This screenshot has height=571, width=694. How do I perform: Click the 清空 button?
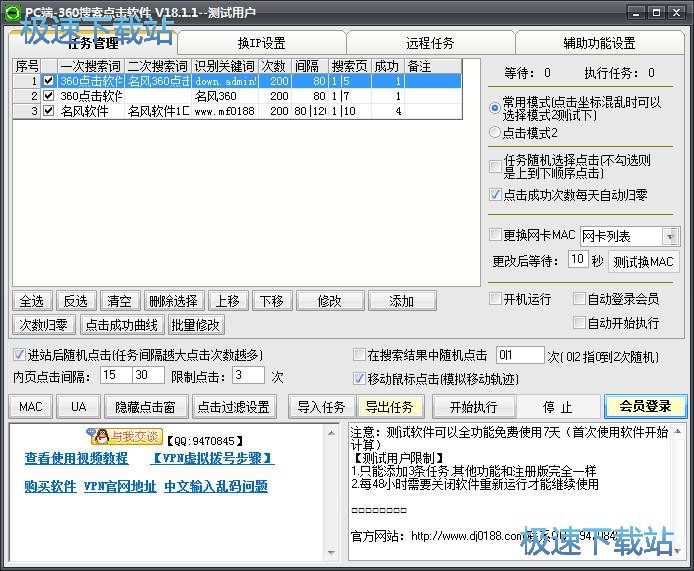pyautogui.click(x=120, y=301)
